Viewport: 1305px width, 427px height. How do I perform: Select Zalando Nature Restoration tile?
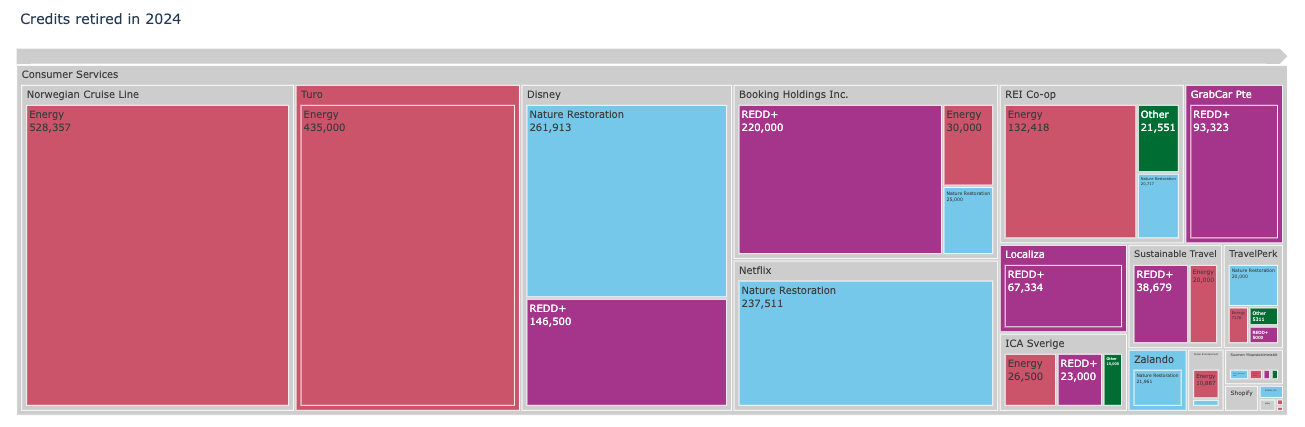pos(1157,387)
